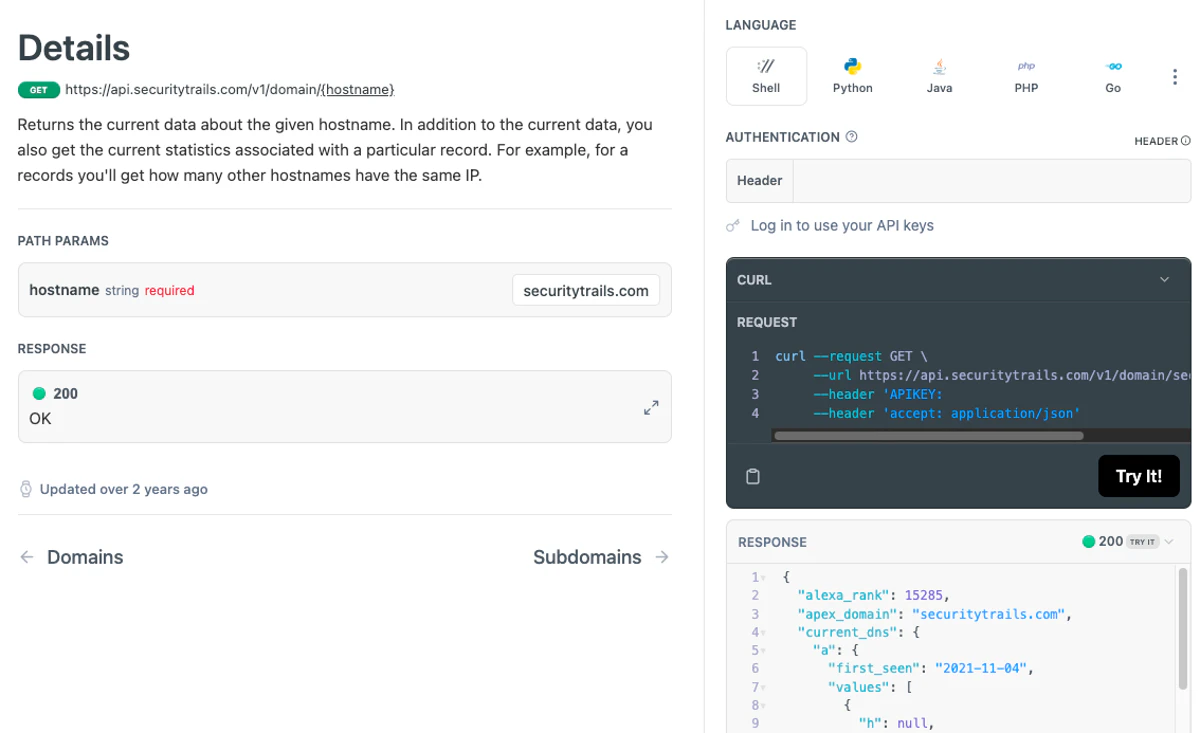Focus the authentication Header input field

point(990,181)
